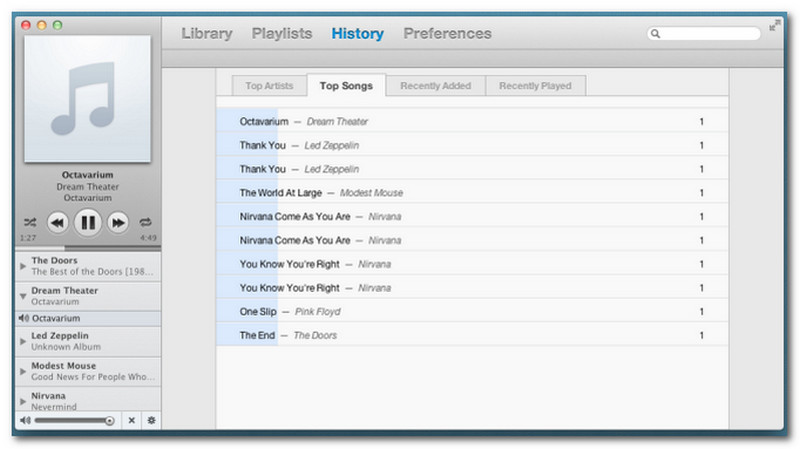Click "Dream Theater" under now playing title

(x=88, y=187)
